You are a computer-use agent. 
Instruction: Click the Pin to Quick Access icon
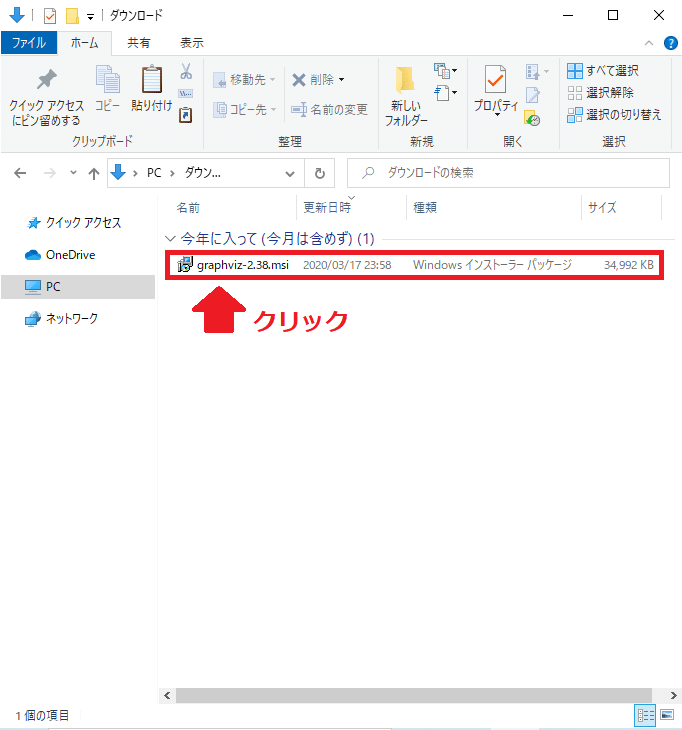click(x=47, y=80)
